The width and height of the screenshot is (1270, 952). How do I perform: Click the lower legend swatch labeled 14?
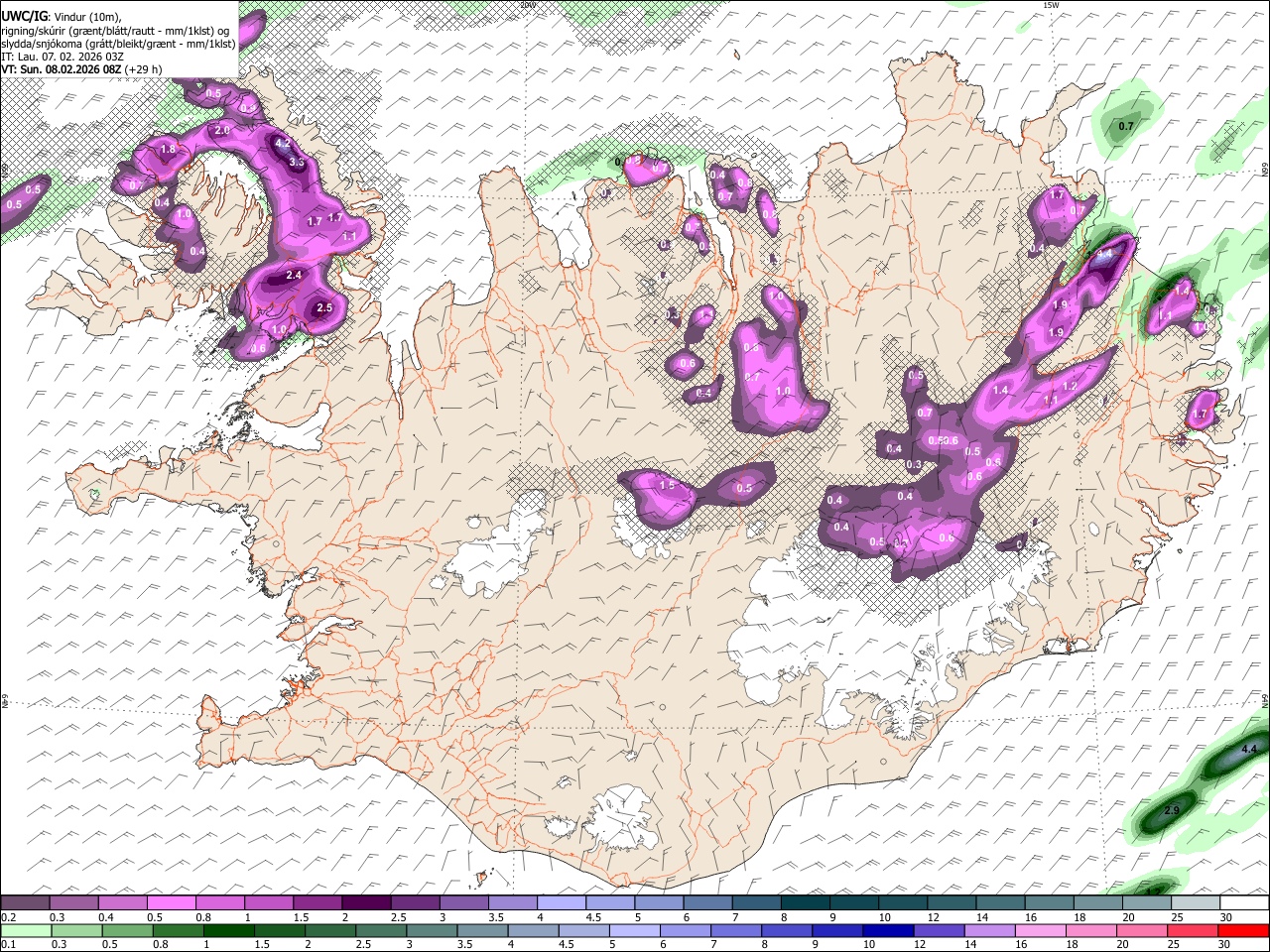(x=988, y=930)
